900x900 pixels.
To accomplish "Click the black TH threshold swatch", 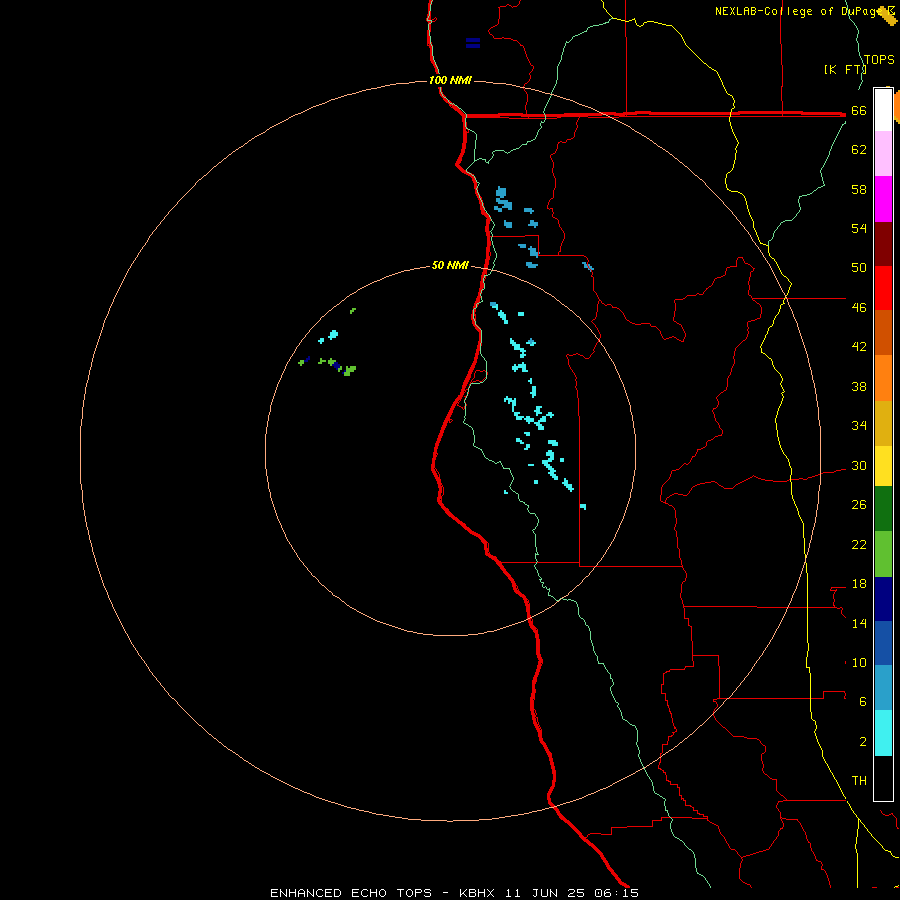I will 883,778.
